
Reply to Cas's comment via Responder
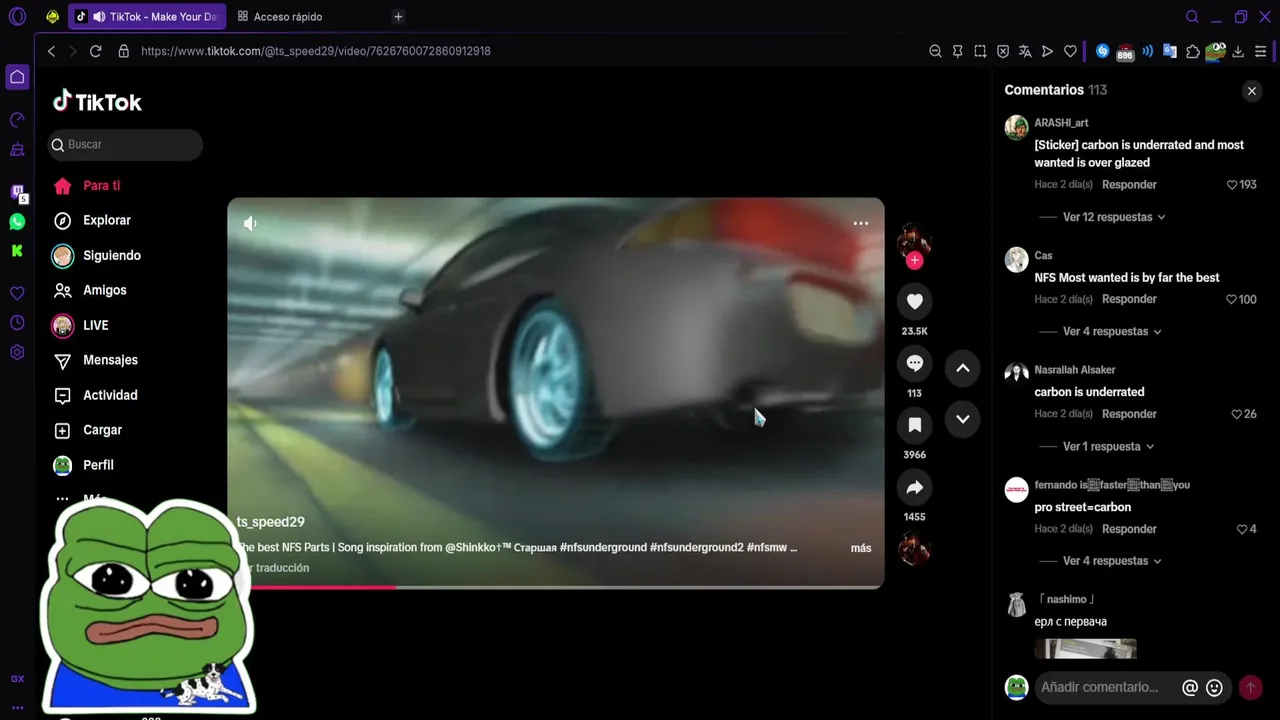tap(1129, 299)
